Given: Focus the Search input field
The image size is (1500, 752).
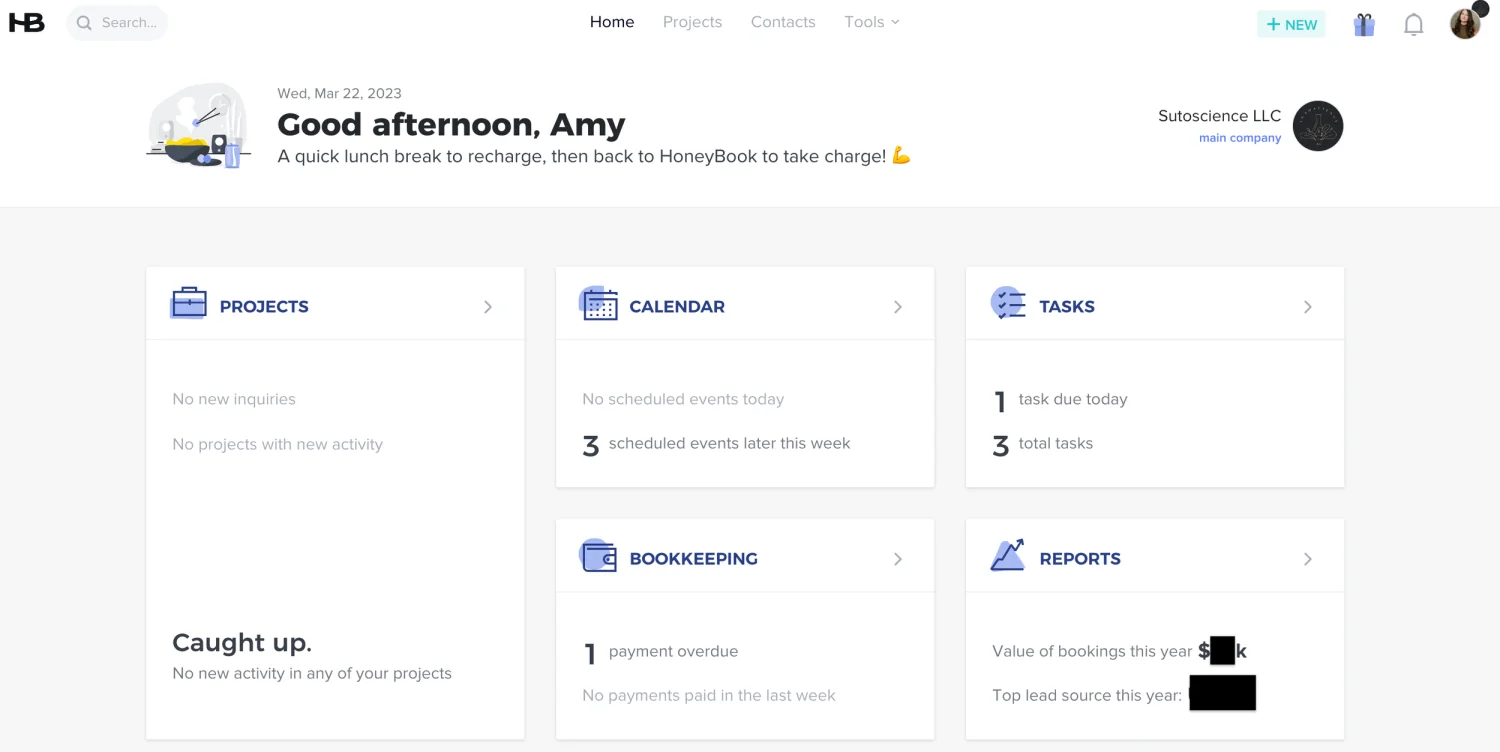Looking at the screenshot, I should point(117,22).
